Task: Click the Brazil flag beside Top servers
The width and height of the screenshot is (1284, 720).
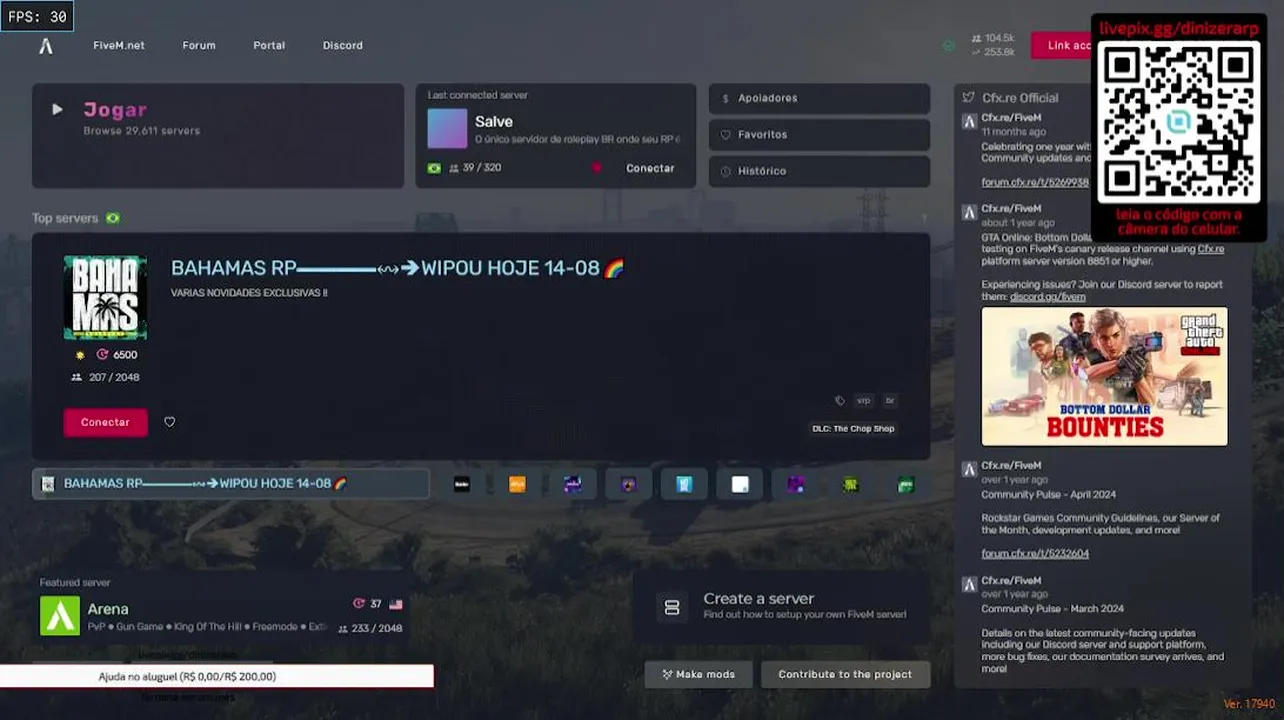Action: click(x=113, y=218)
